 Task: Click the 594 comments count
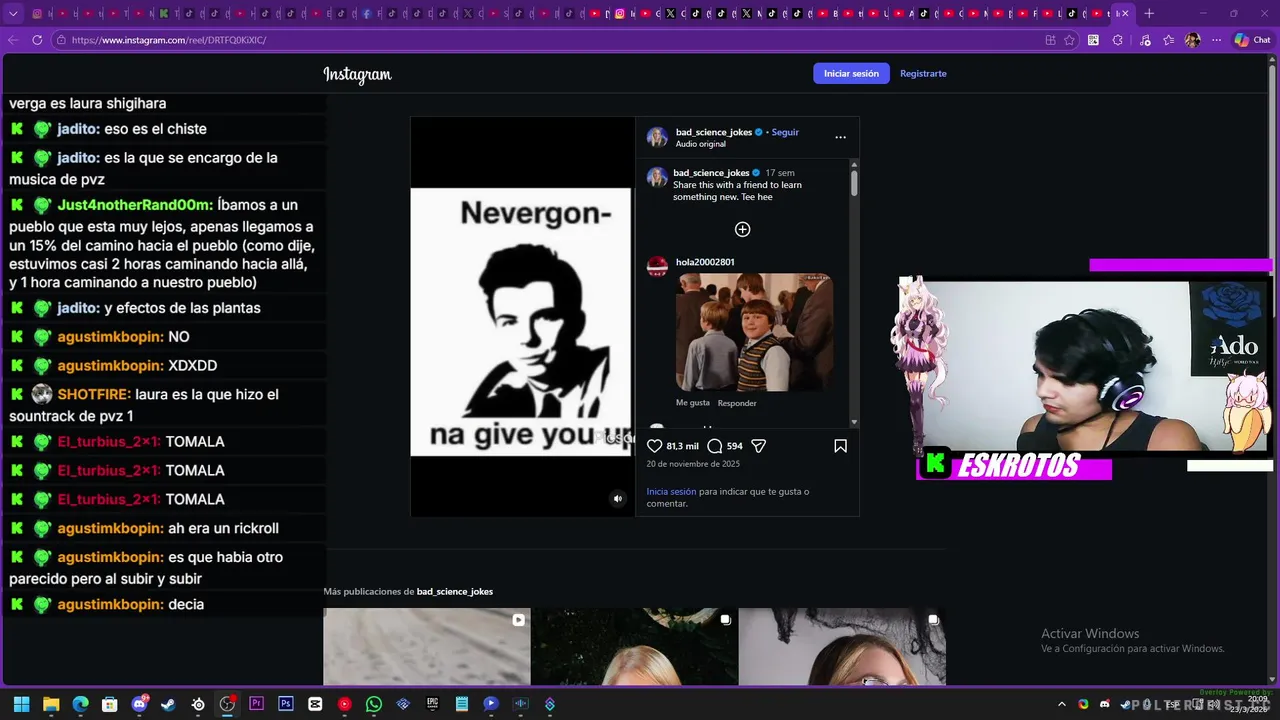pos(734,446)
